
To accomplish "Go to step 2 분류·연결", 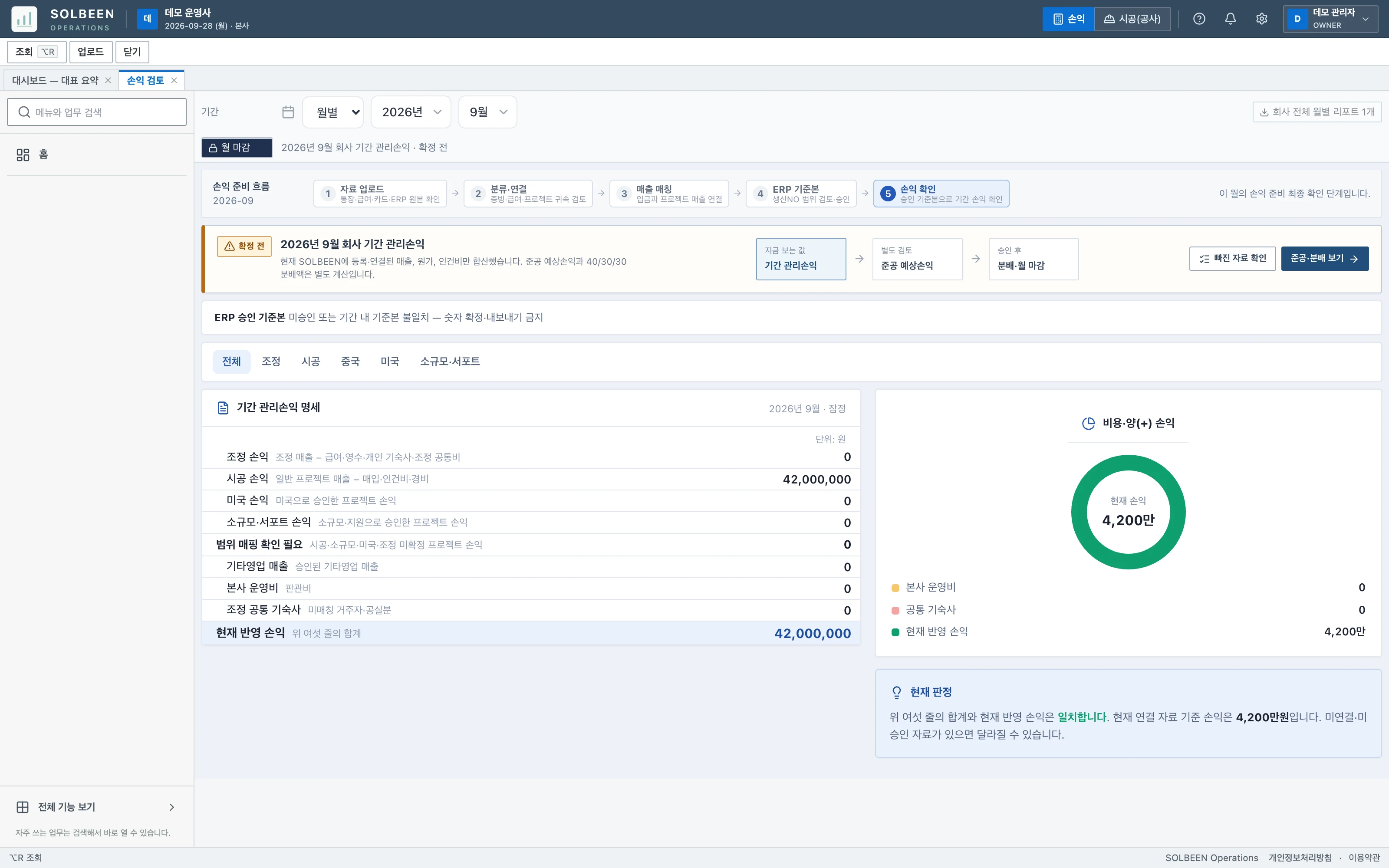I will coord(528,194).
